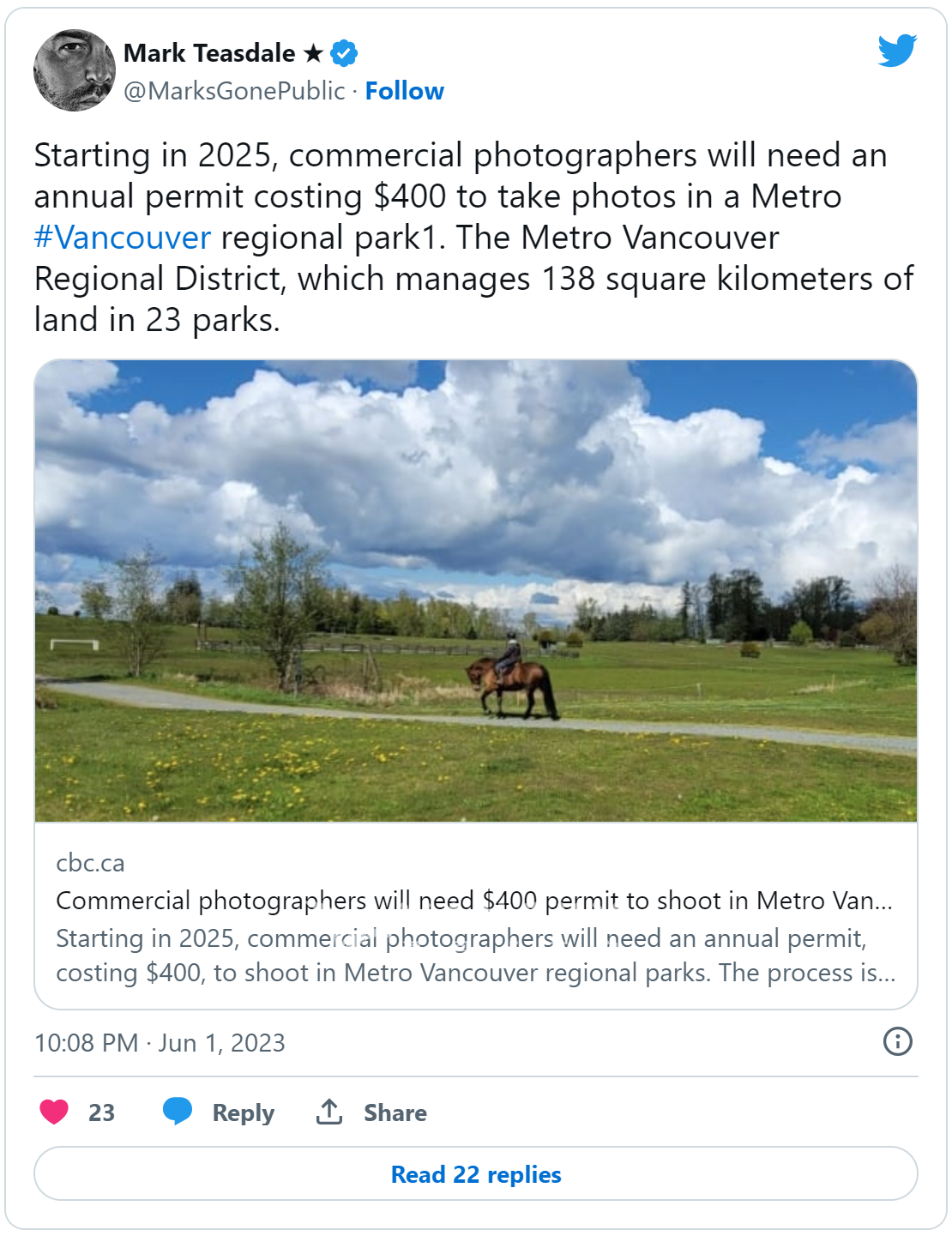Image resolution: width=952 pixels, height=1242 pixels.
Task: Open the 10:08 PM Jun 1, 2023 timestamp
Action: coord(160,1043)
